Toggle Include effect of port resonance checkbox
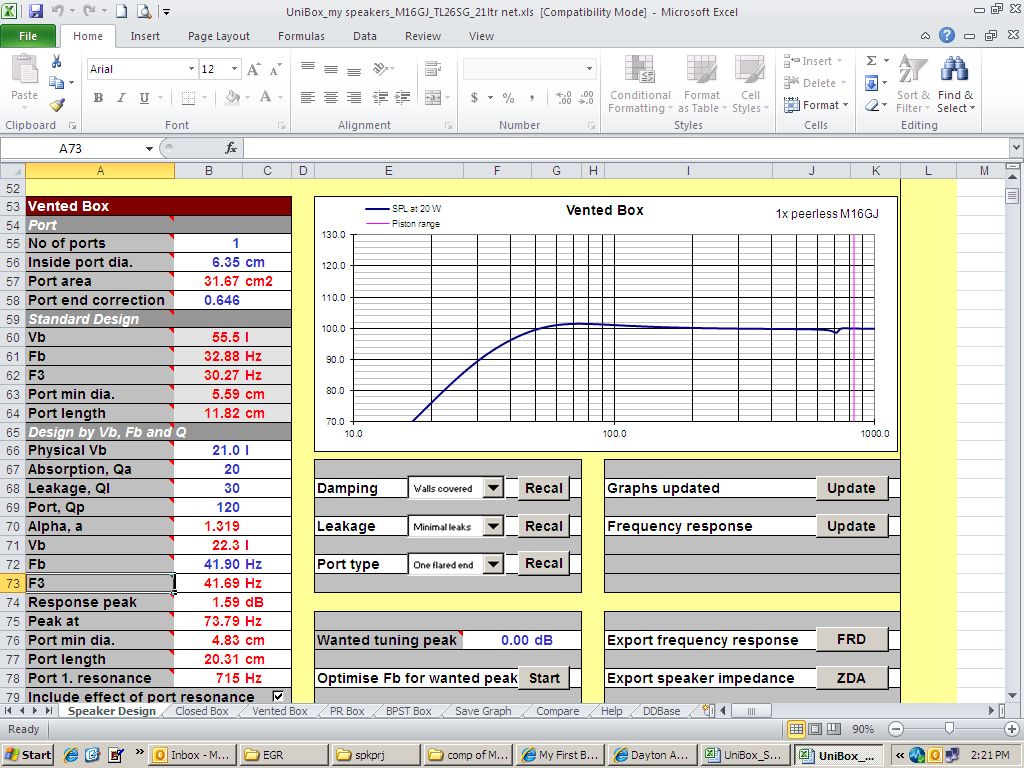 coord(278,696)
